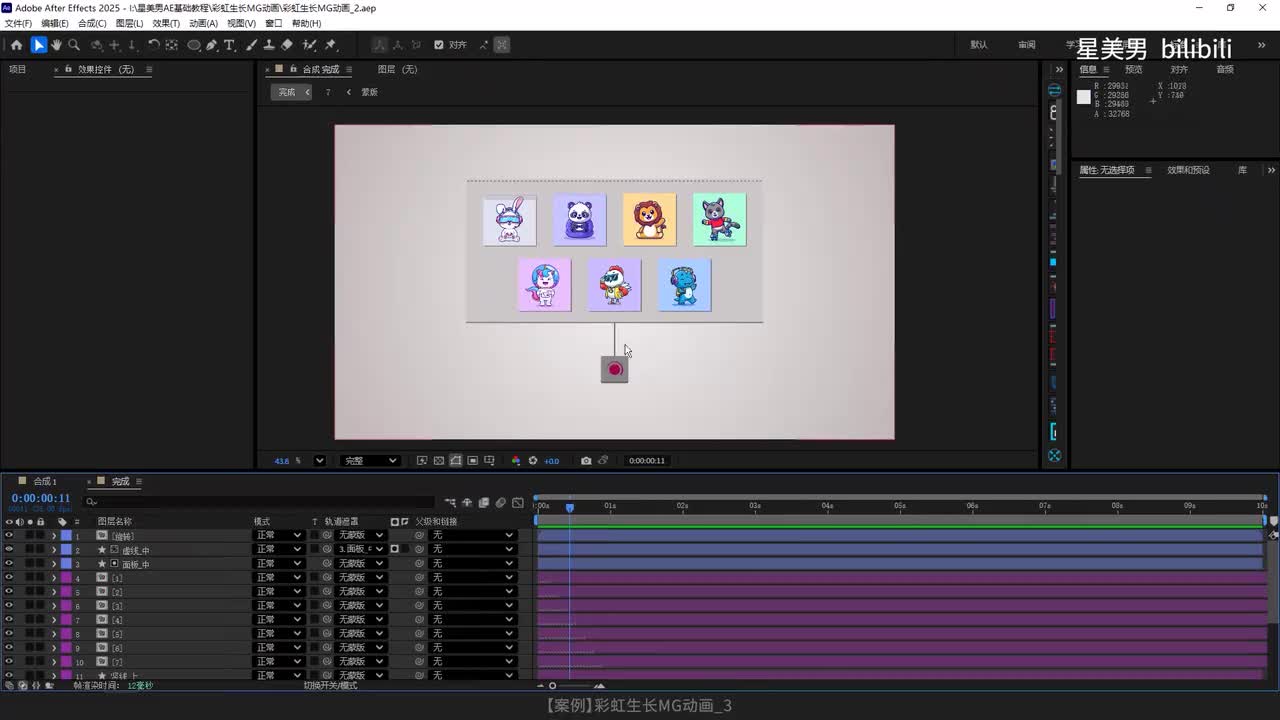The image size is (1280, 720).
Task: Open the 文件(F) menu
Action: tap(18, 24)
